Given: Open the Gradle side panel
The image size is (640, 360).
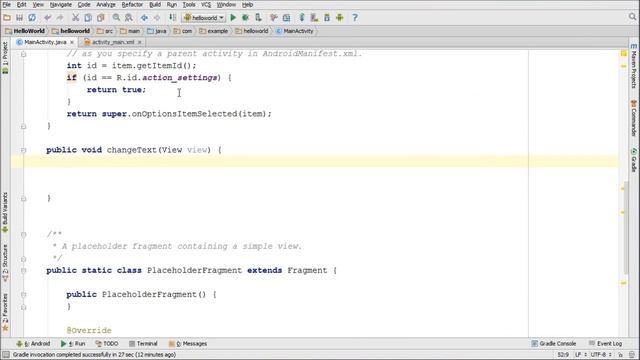Looking at the screenshot, I should point(634,161).
